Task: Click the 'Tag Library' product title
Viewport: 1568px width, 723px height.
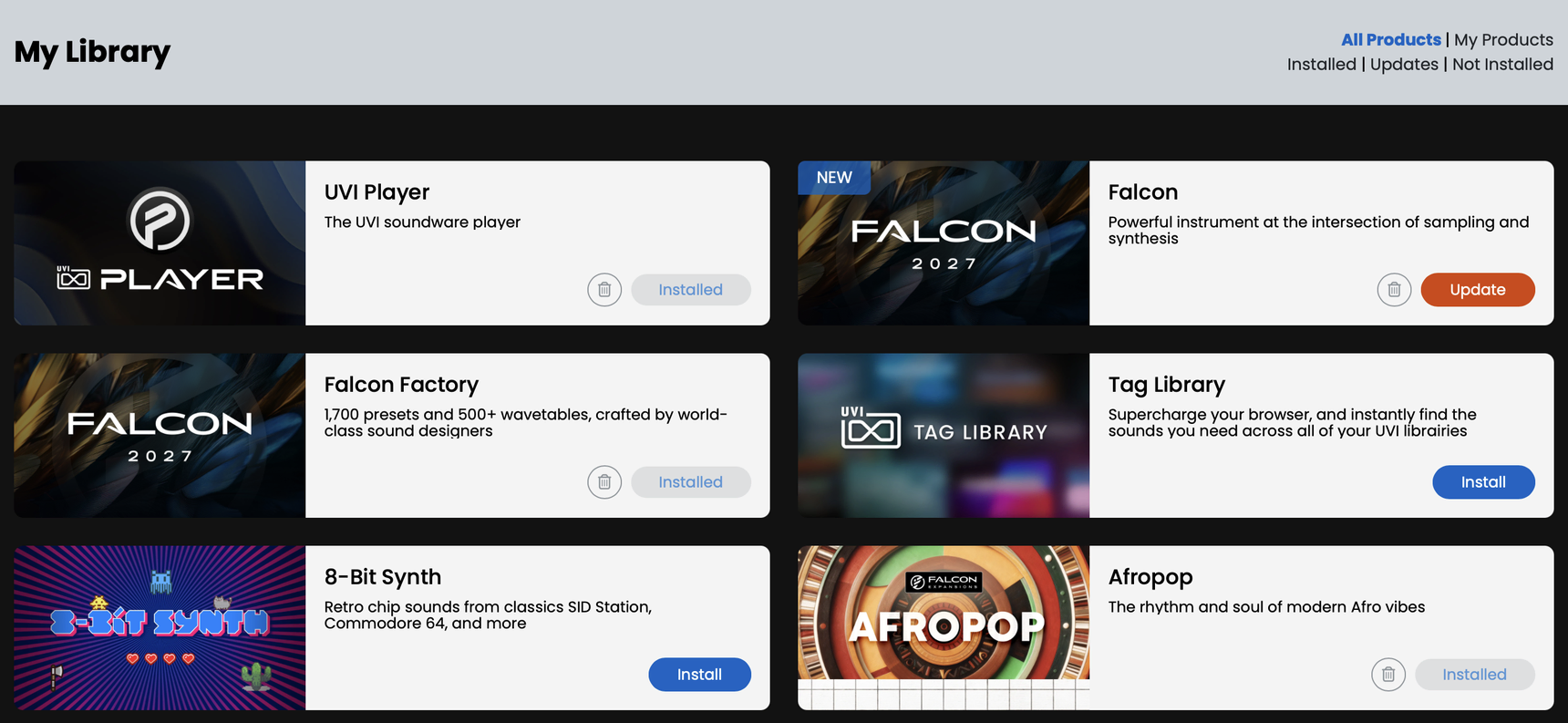Action: pyautogui.click(x=1167, y=385)
